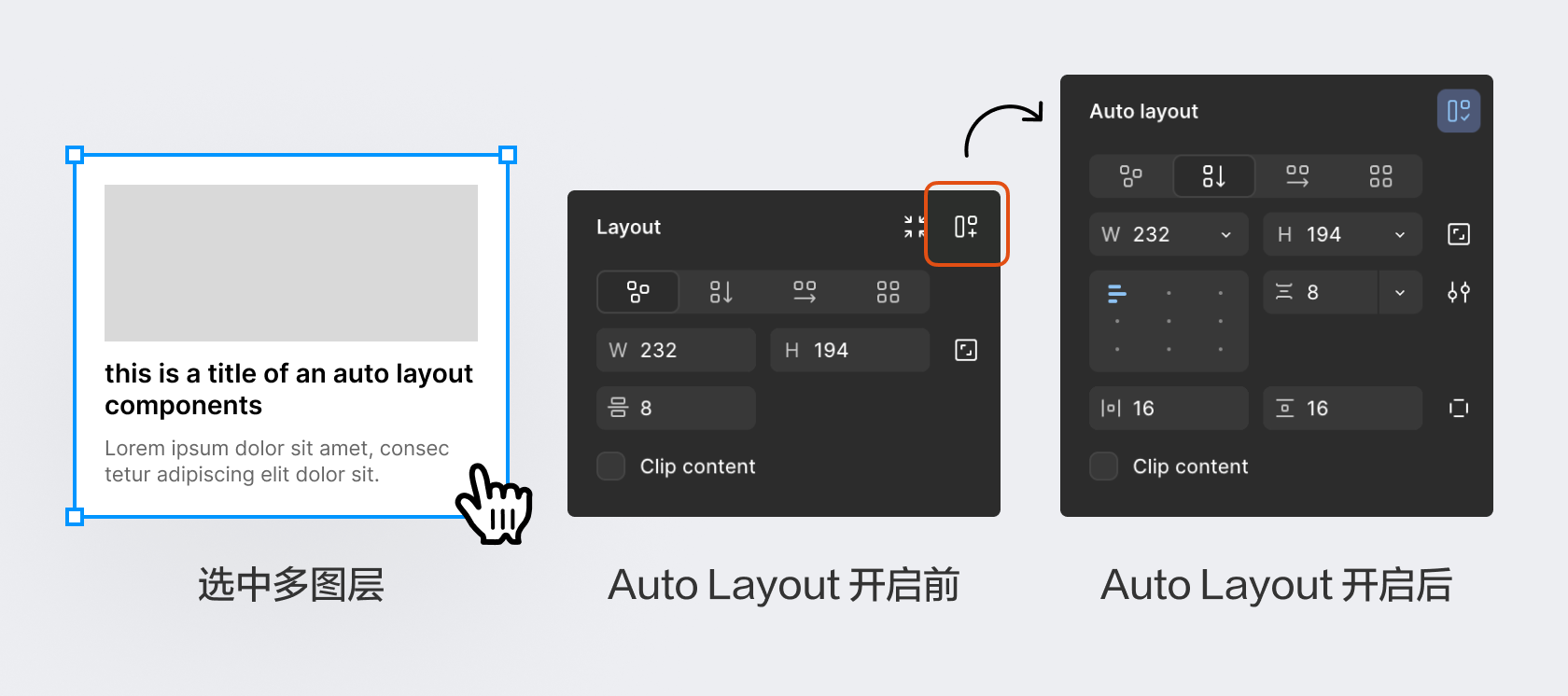
Task: Click vertical padding field showing 16
Action: pyautogui.click(x=1342, y=409)
